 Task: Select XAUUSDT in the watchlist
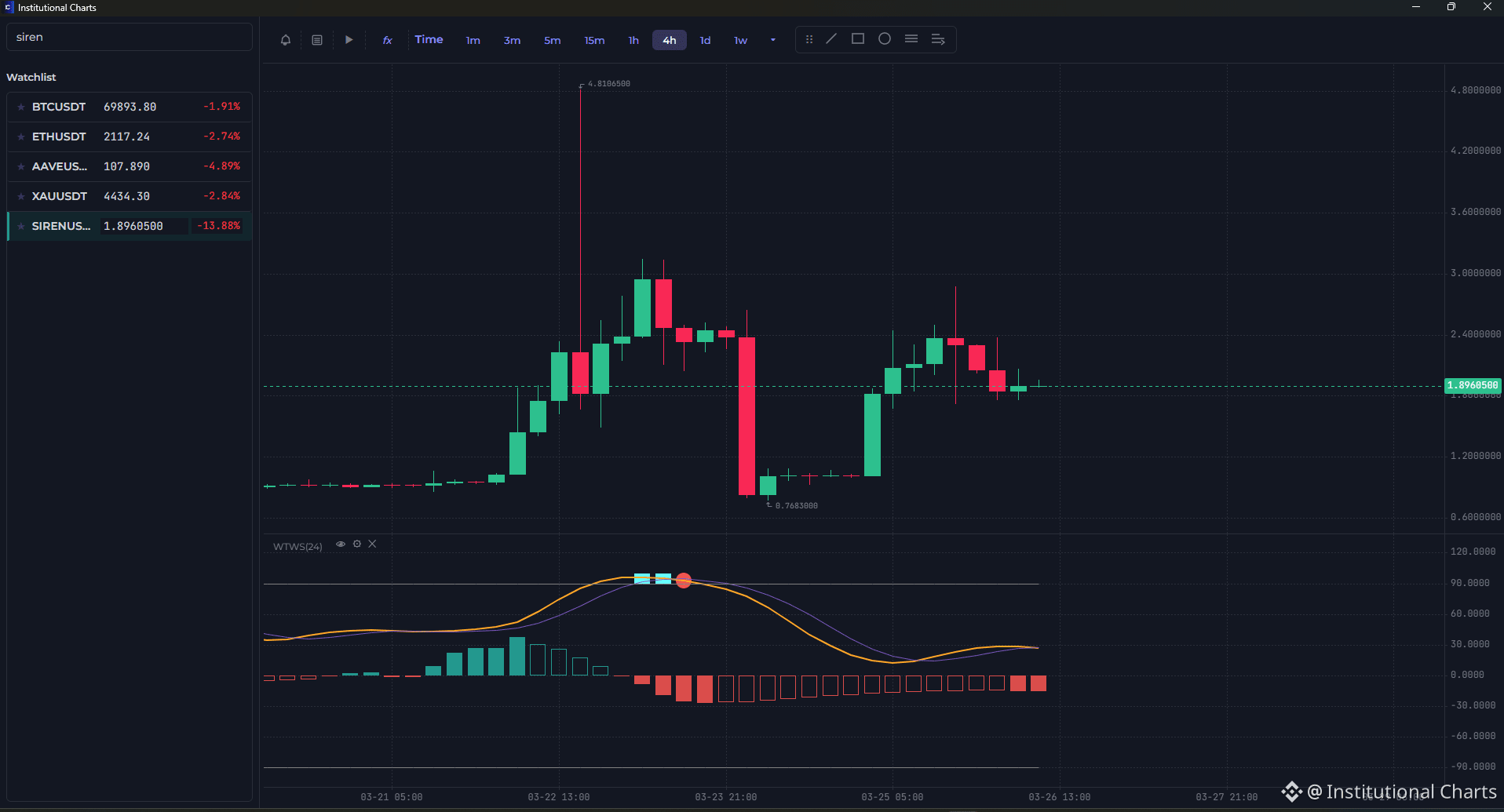coord(130,196)
